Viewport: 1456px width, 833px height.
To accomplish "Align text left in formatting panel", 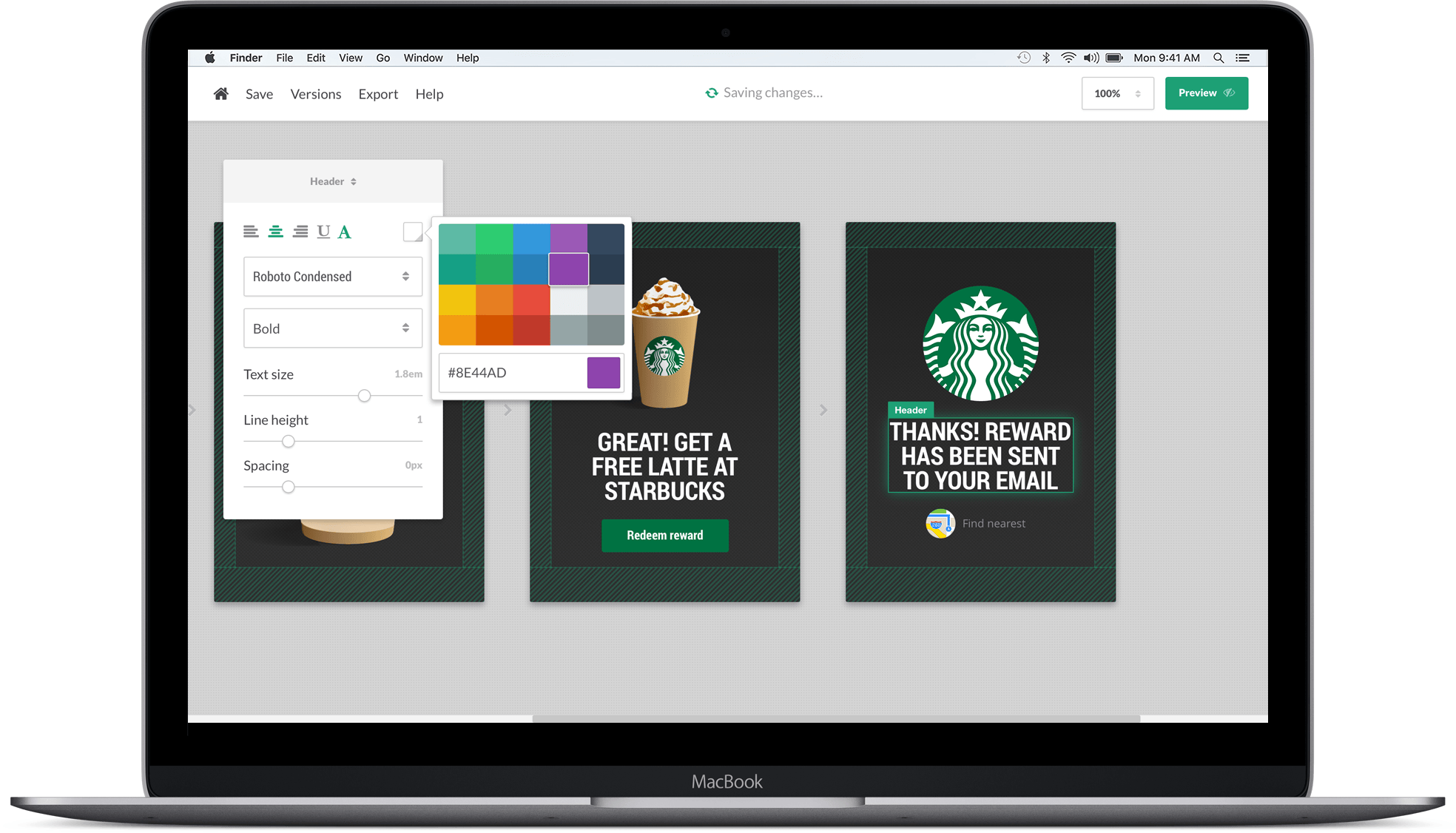I will pyautogui.click(x=251, y=232).
